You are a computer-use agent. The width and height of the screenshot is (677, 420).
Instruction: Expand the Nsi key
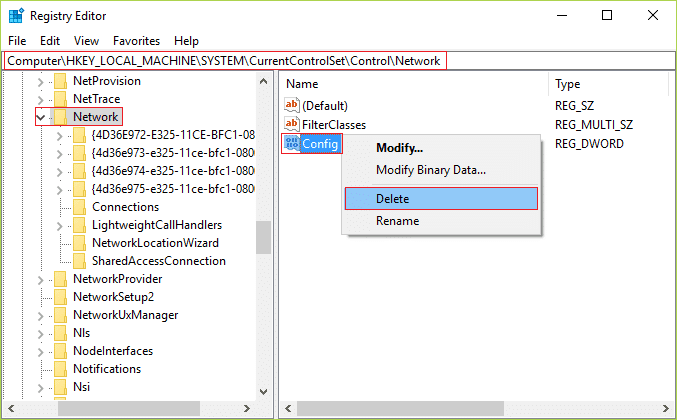click(41, 388)
